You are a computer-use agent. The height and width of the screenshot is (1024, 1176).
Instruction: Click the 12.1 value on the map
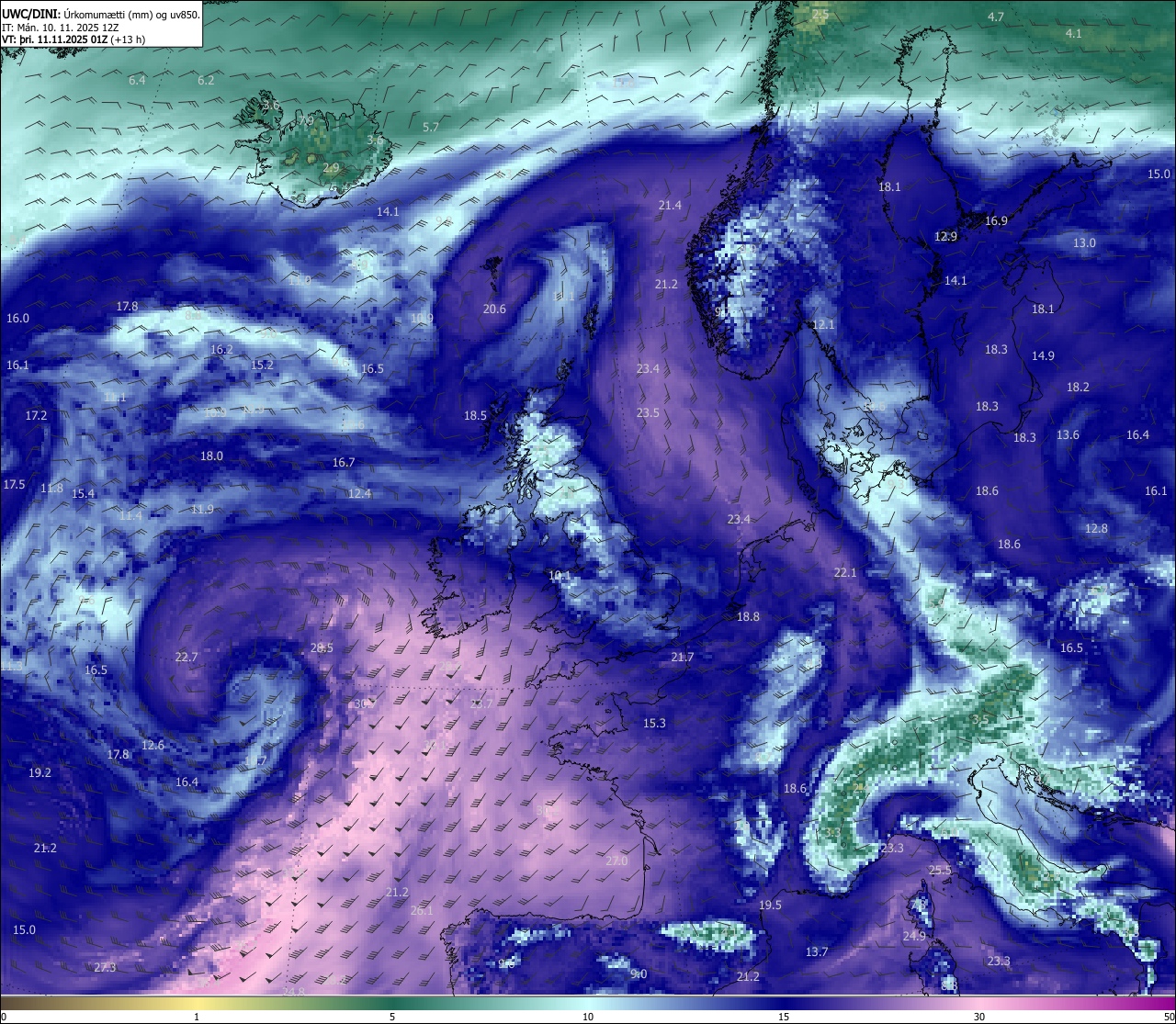(823, 325)
